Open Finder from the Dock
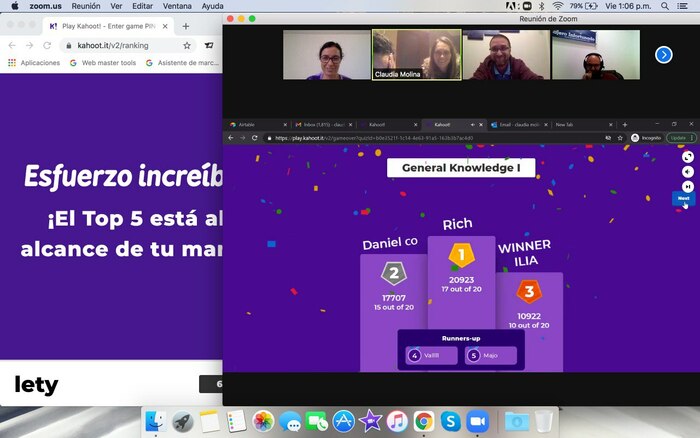This screenshot has height=438, width=700. click(x=155, y=421)
